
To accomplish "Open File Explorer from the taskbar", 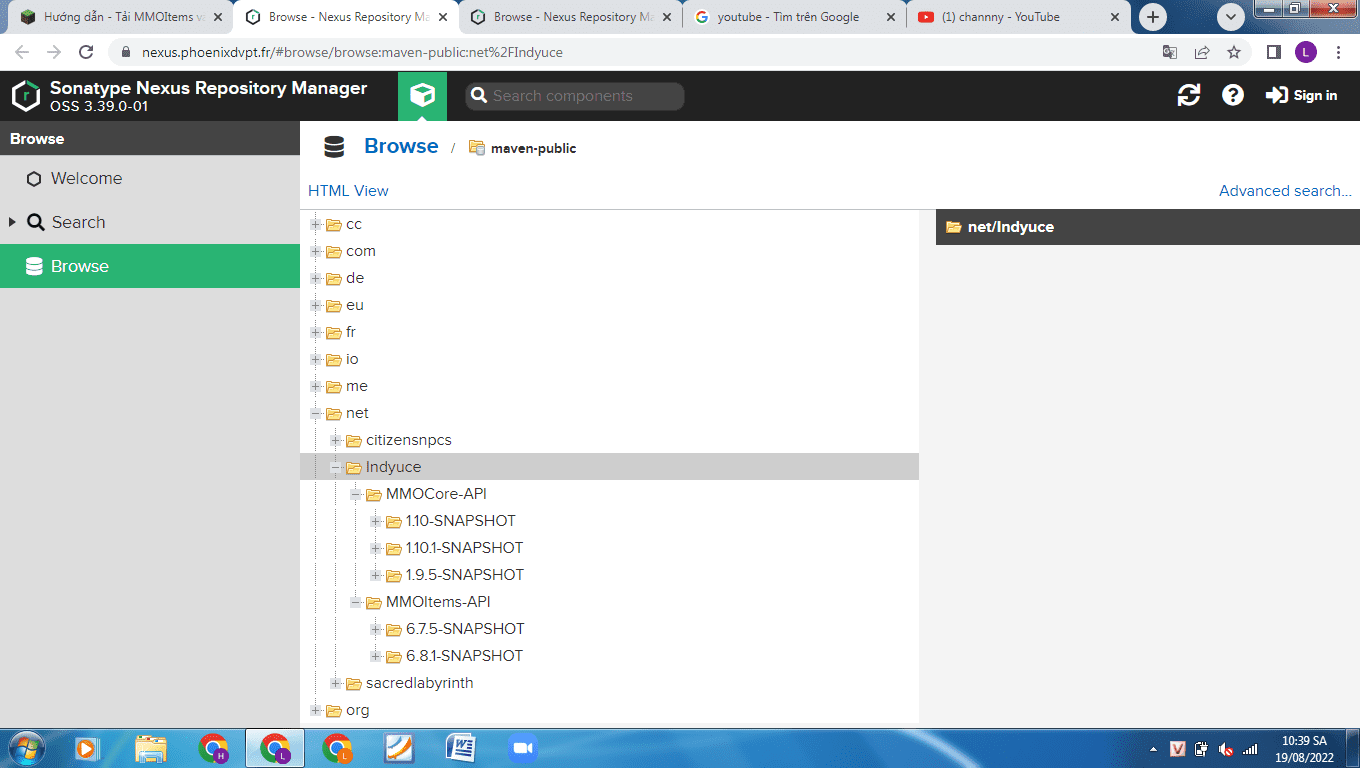I will pyautogui.click(x=151, y=748).
